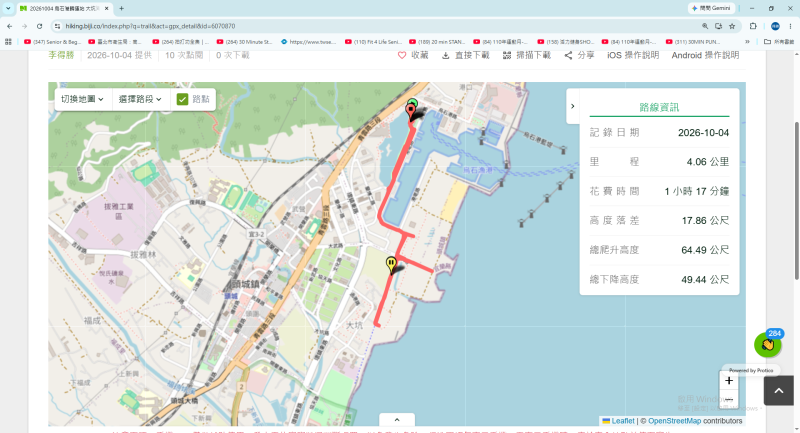Reload the current page
Viewport: 800px width, 433px height.
[39, 26]
